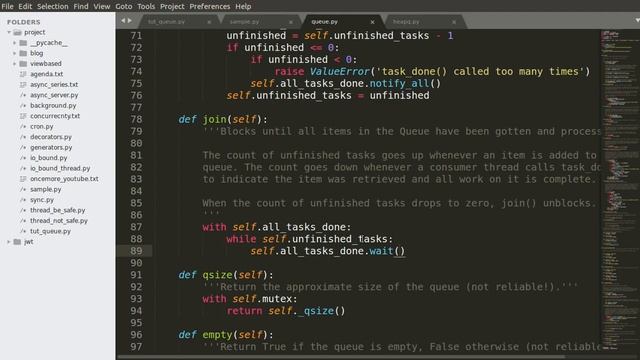Open the tab list dropdown arrow
This screenshot has height=360, width=640.
(637, 20)
